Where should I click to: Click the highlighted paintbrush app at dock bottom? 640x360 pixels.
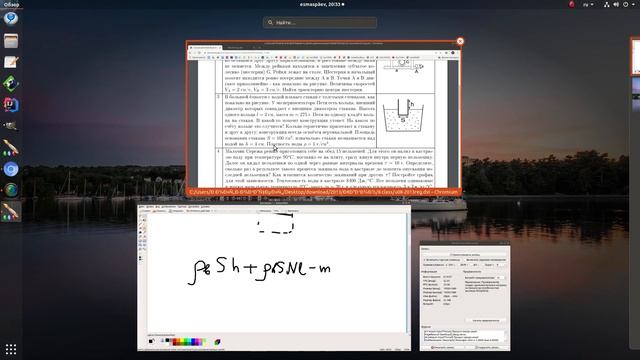11,212
